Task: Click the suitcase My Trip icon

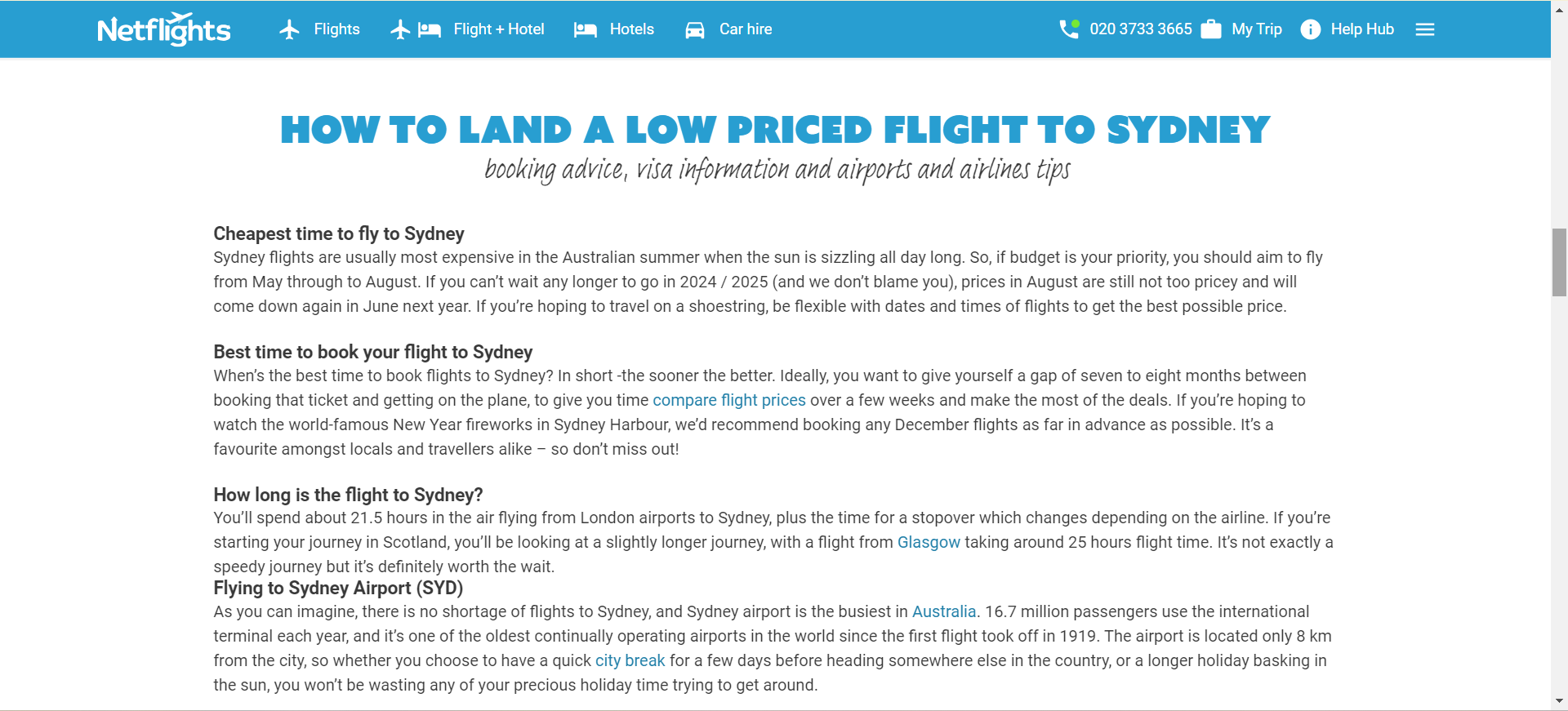Action: [x=1211, y=29]
